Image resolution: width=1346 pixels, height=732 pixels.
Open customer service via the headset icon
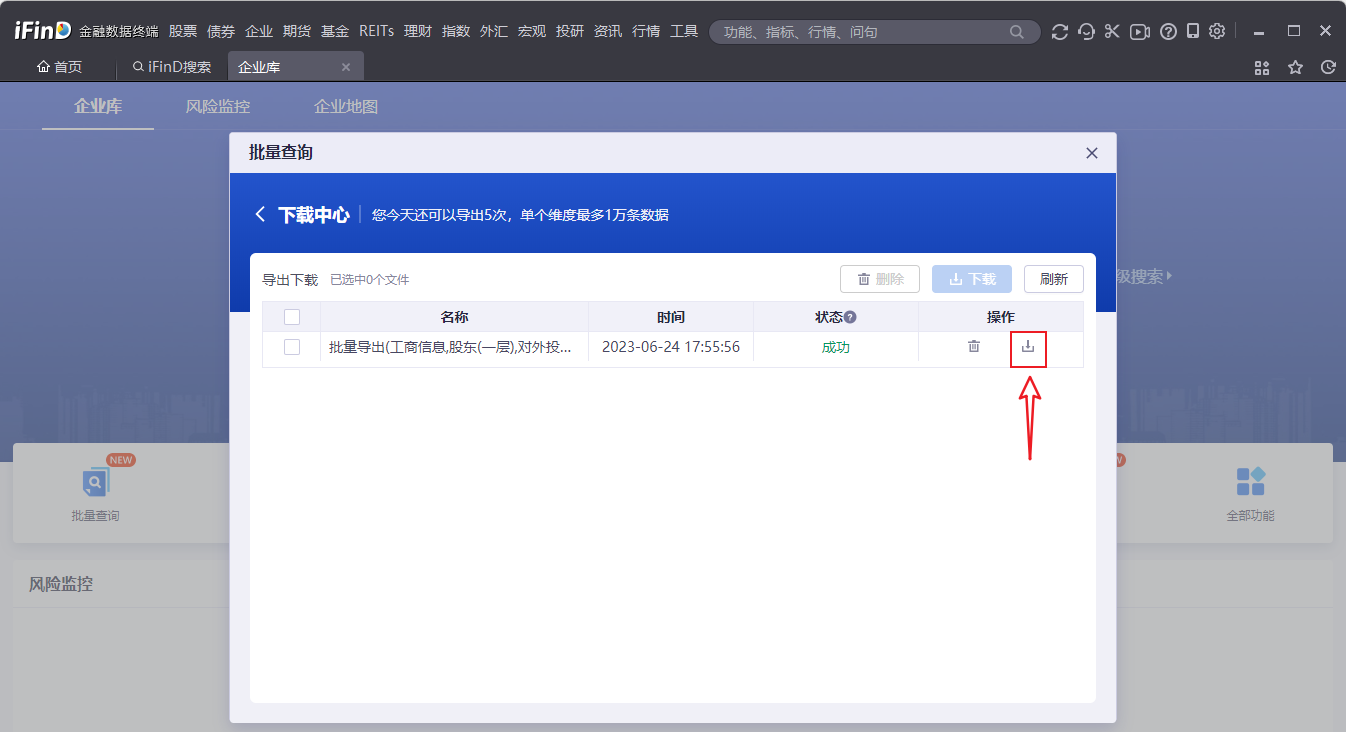tap(1087, 32)
